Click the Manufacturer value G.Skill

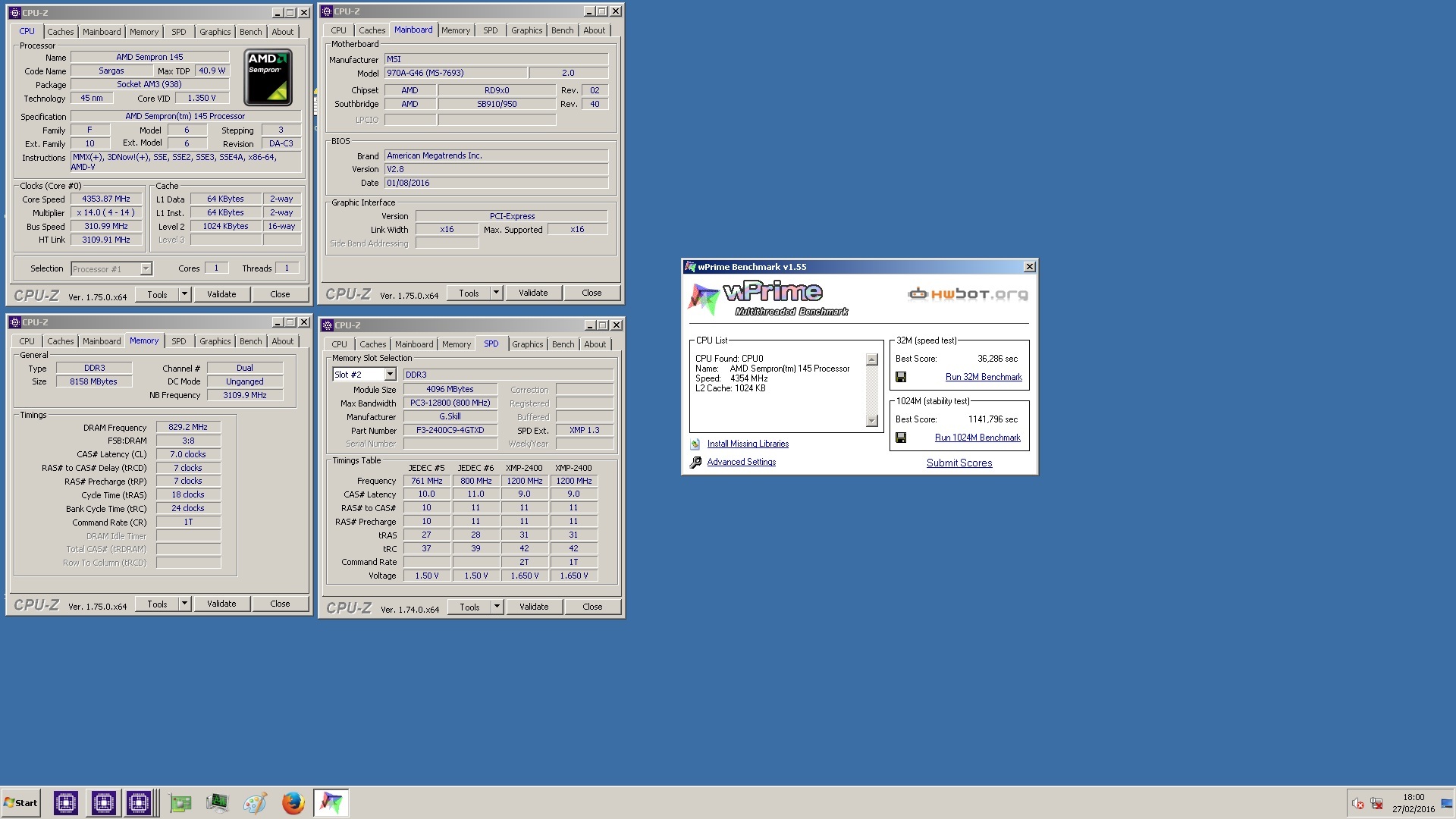click(450, 416)
